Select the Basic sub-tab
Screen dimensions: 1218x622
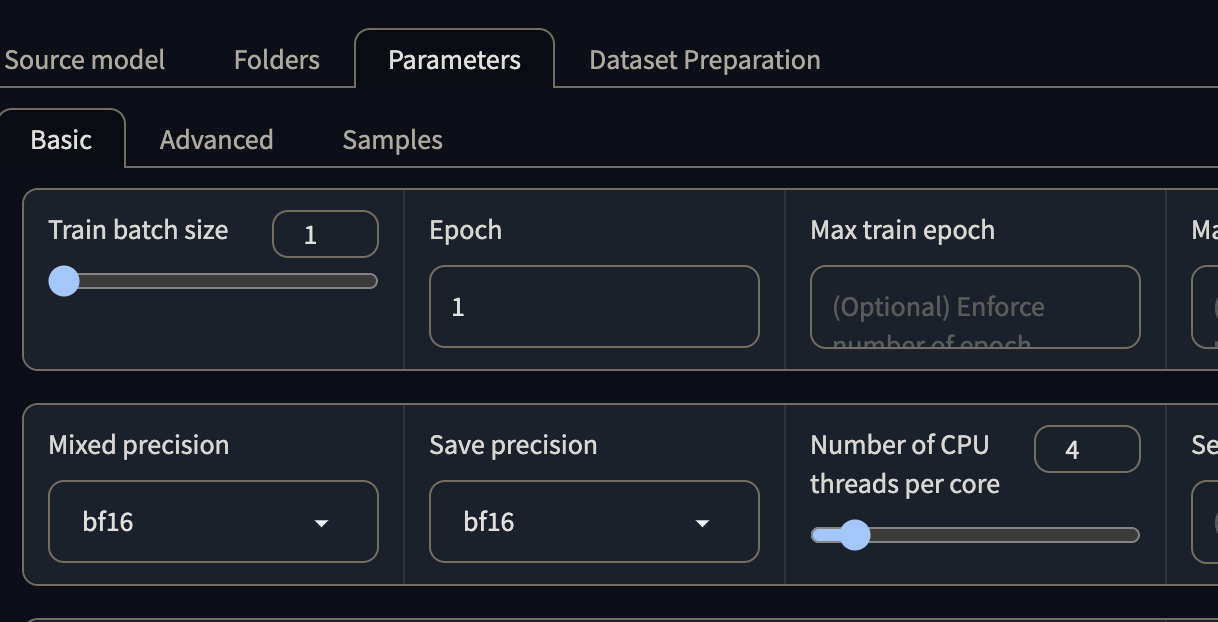[x=61, y=140]
